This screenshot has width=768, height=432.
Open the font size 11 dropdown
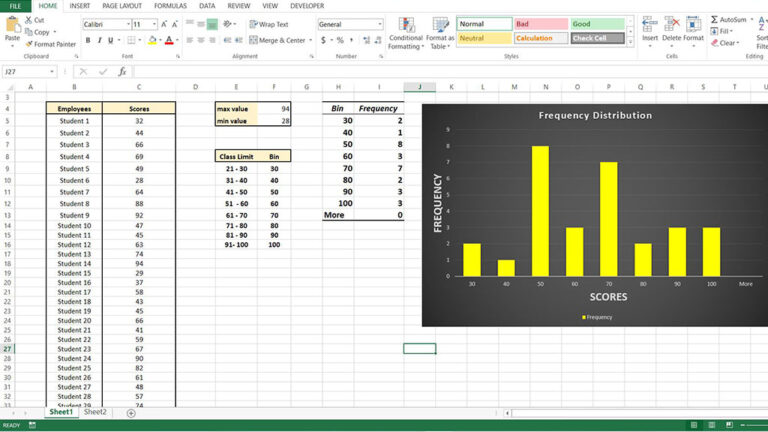click(x=154, y=24)
